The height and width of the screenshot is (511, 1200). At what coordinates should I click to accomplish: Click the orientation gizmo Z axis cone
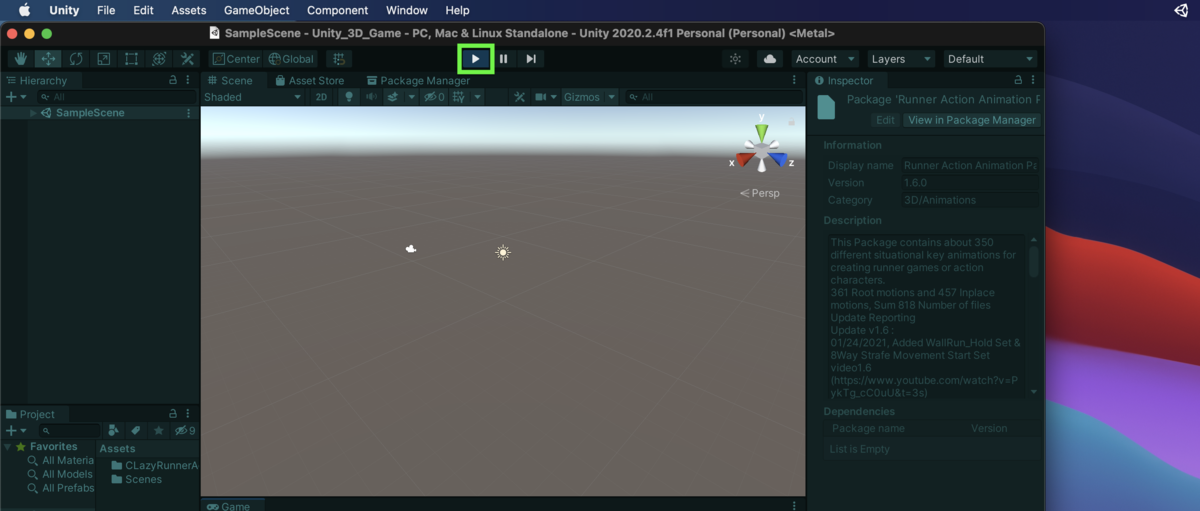coord(779,160)
